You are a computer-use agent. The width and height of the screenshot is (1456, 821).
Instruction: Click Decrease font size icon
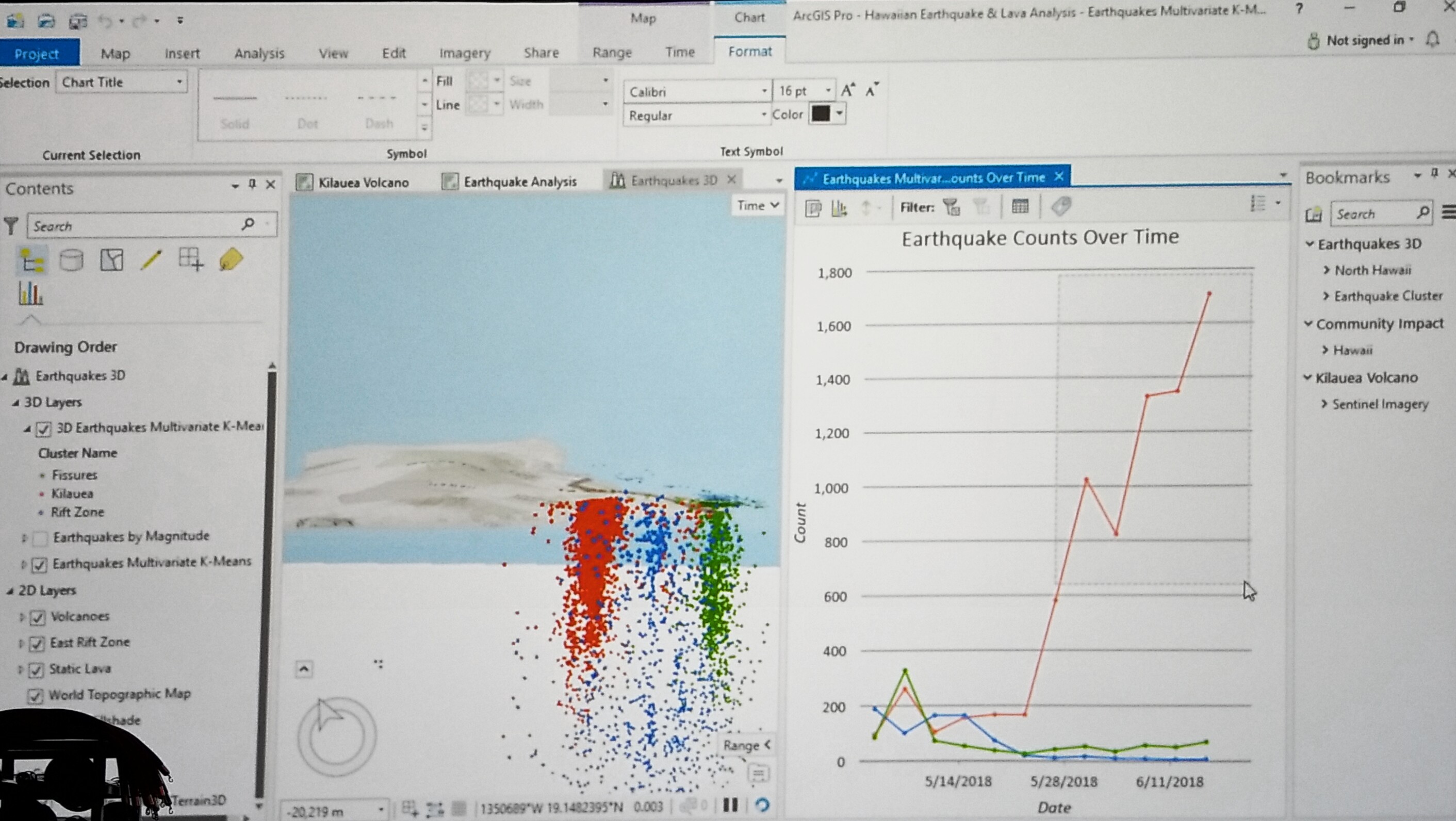872,89
